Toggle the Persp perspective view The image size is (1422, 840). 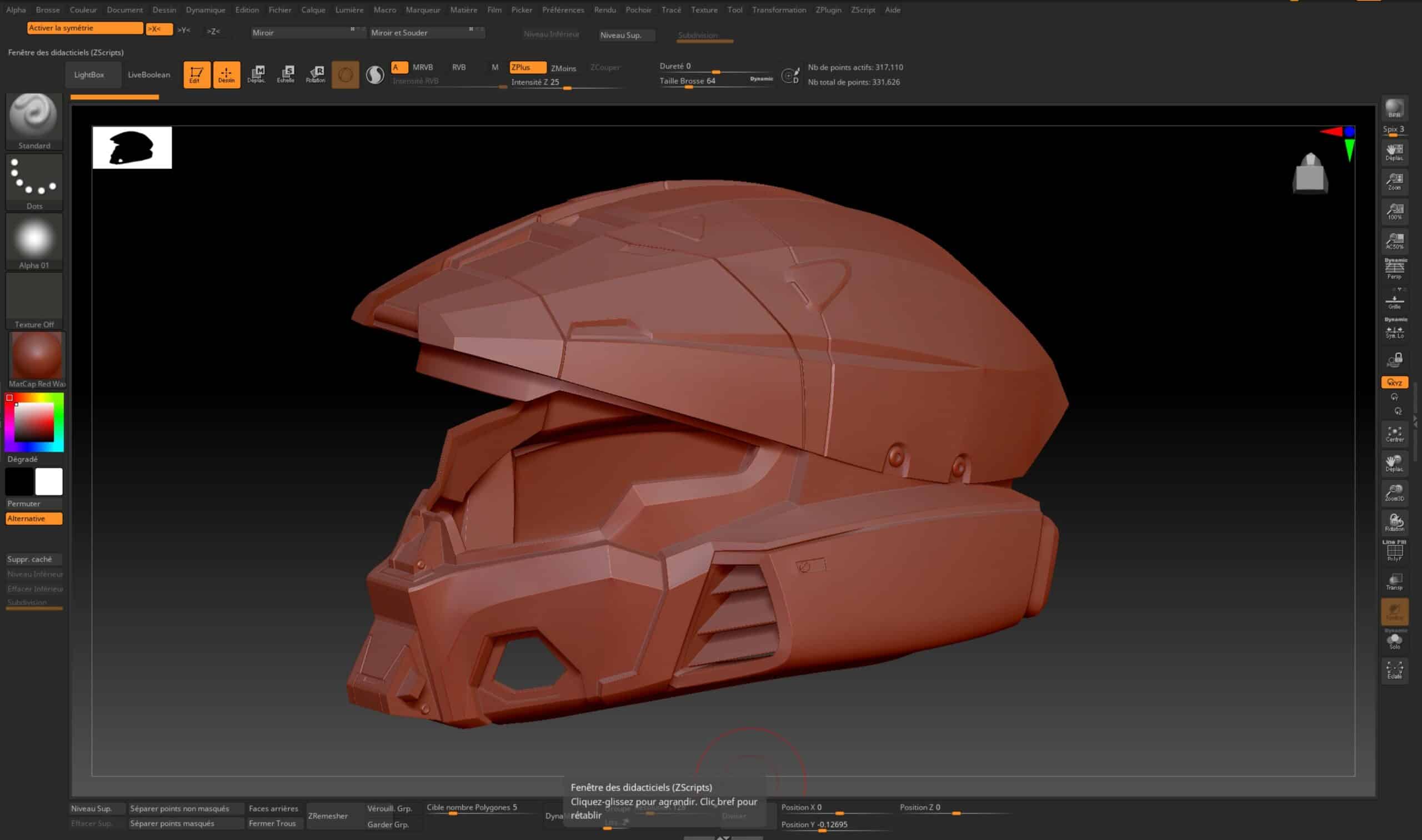point(1394,269)
